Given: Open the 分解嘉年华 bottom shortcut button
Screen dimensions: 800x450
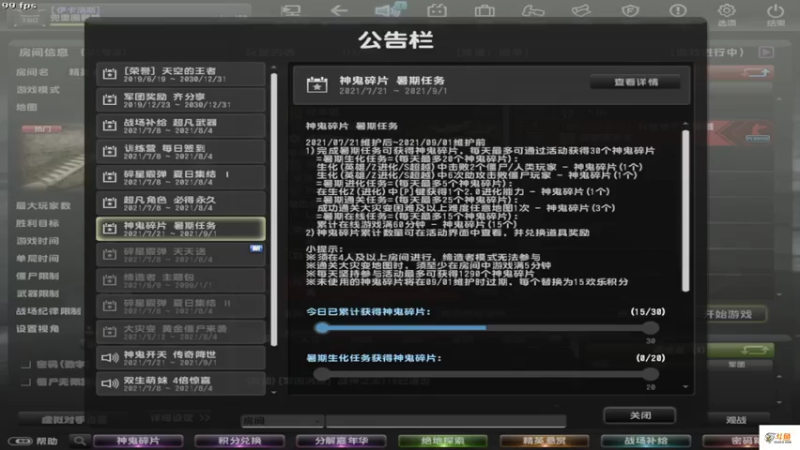Looking at the screenshot, I should [341, 441].
